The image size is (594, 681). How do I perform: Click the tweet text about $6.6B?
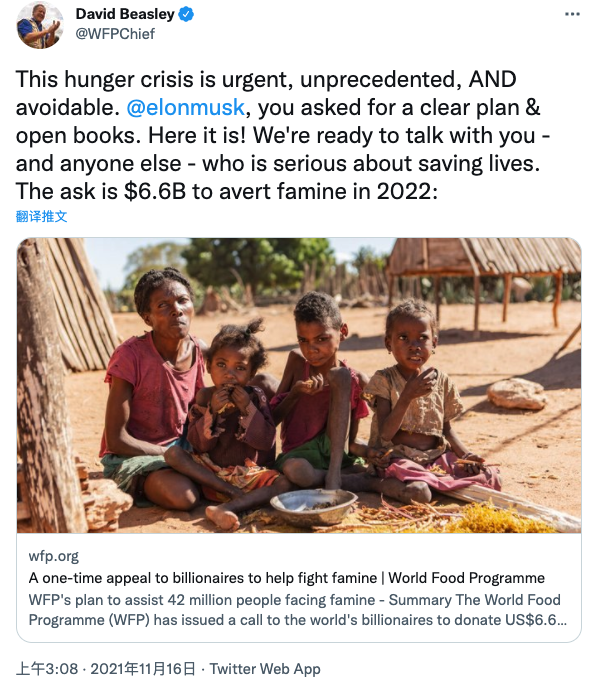(x=226, y=191)
